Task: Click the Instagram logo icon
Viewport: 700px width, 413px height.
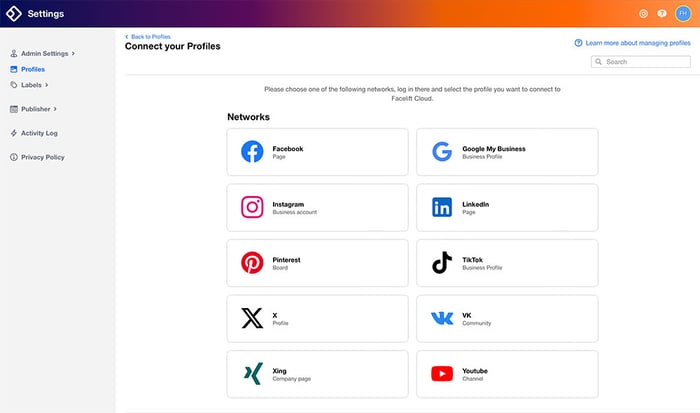Action: point(252,207)
